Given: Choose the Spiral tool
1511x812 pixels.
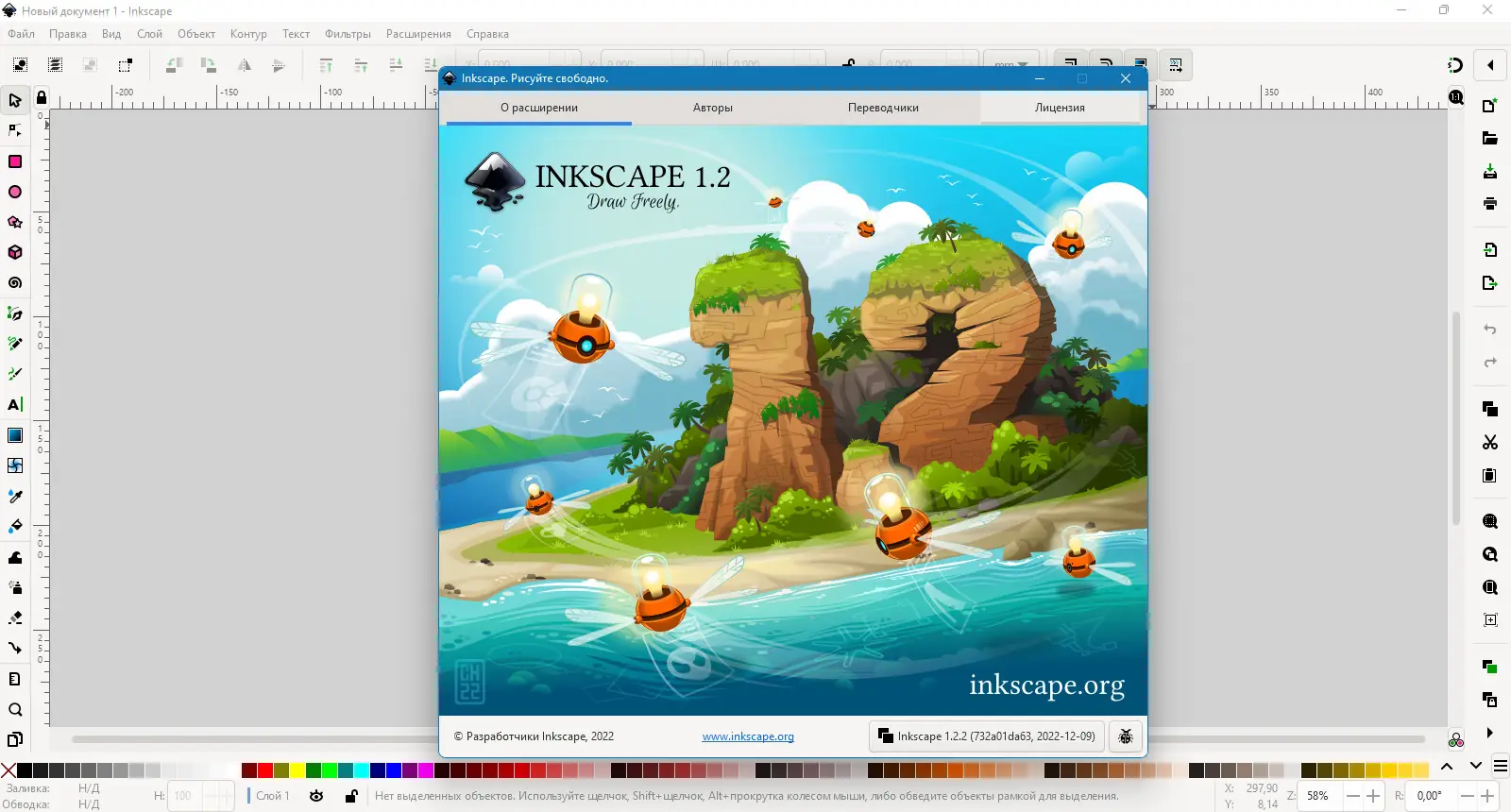Looking at the screenshot, I should (x=15, y=282).
